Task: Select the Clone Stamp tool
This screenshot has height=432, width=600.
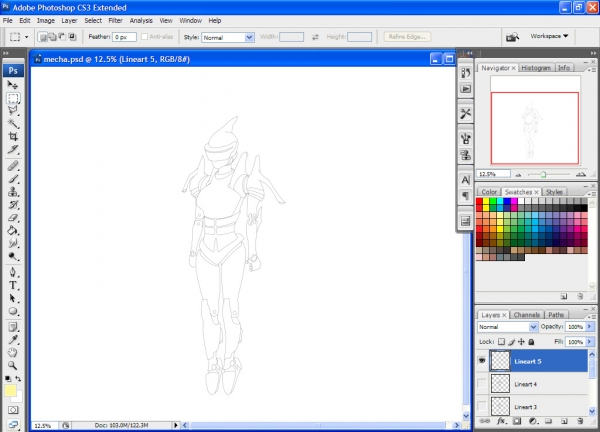Action: (13, 192)
